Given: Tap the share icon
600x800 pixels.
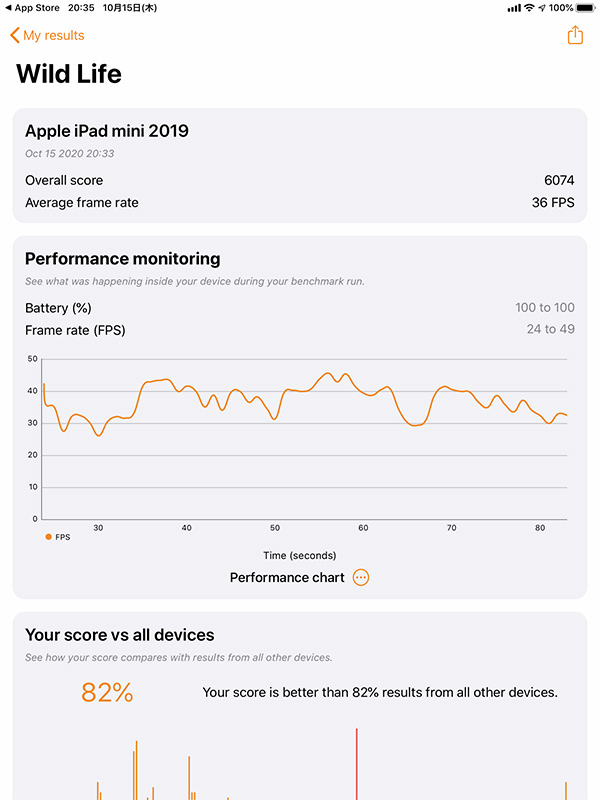Looking at the screenshot, I should coord(575,35).
